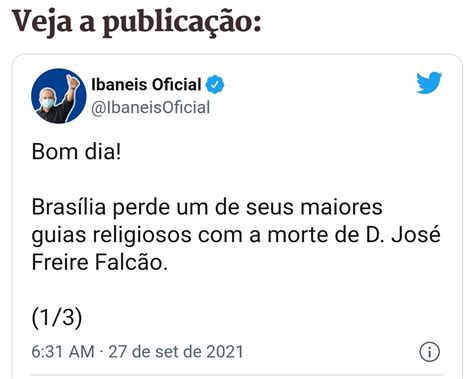Open the Ibaneis Oficial profile picture
The image size is (474, 379).
click(59, 96)
